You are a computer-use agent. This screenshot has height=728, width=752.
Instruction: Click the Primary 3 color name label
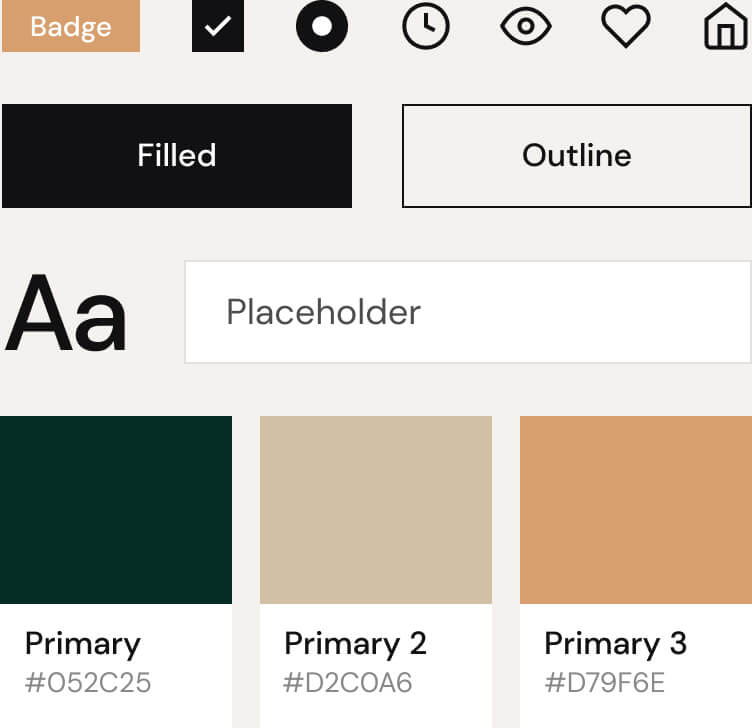[x=616, y=643]
